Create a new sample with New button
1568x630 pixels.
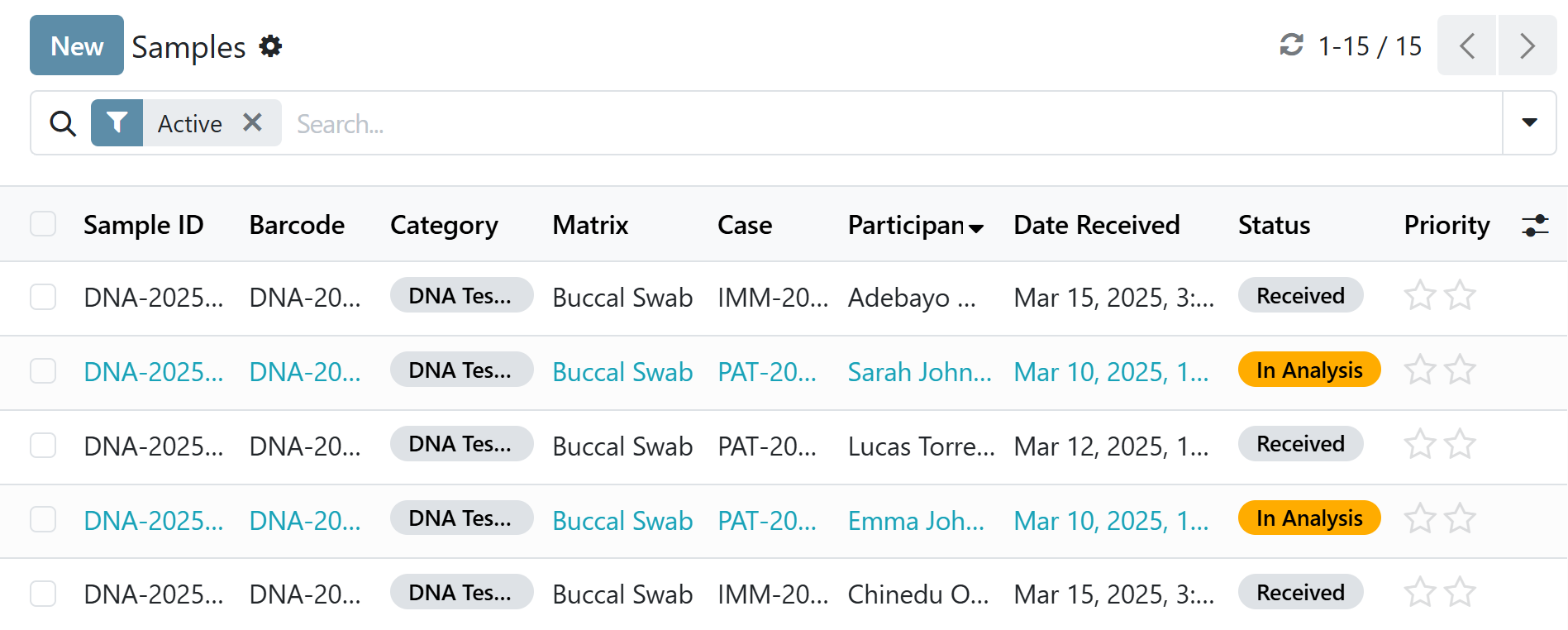(x=77, y=45)
